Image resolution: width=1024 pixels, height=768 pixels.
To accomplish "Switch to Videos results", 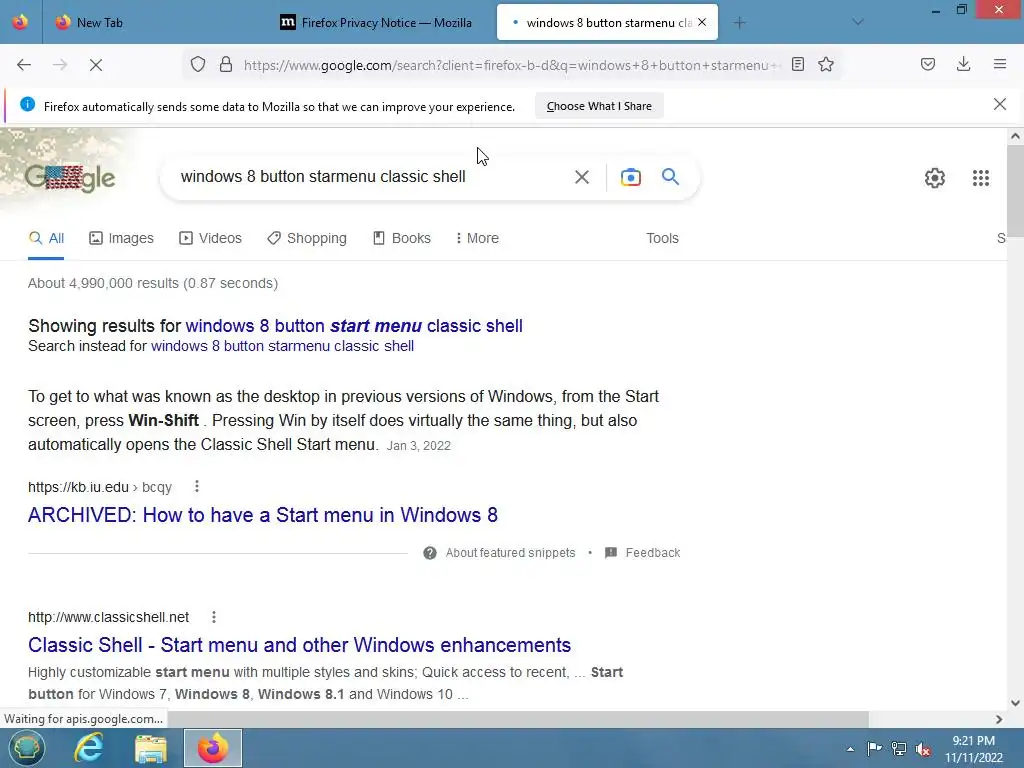I will 210,238.
